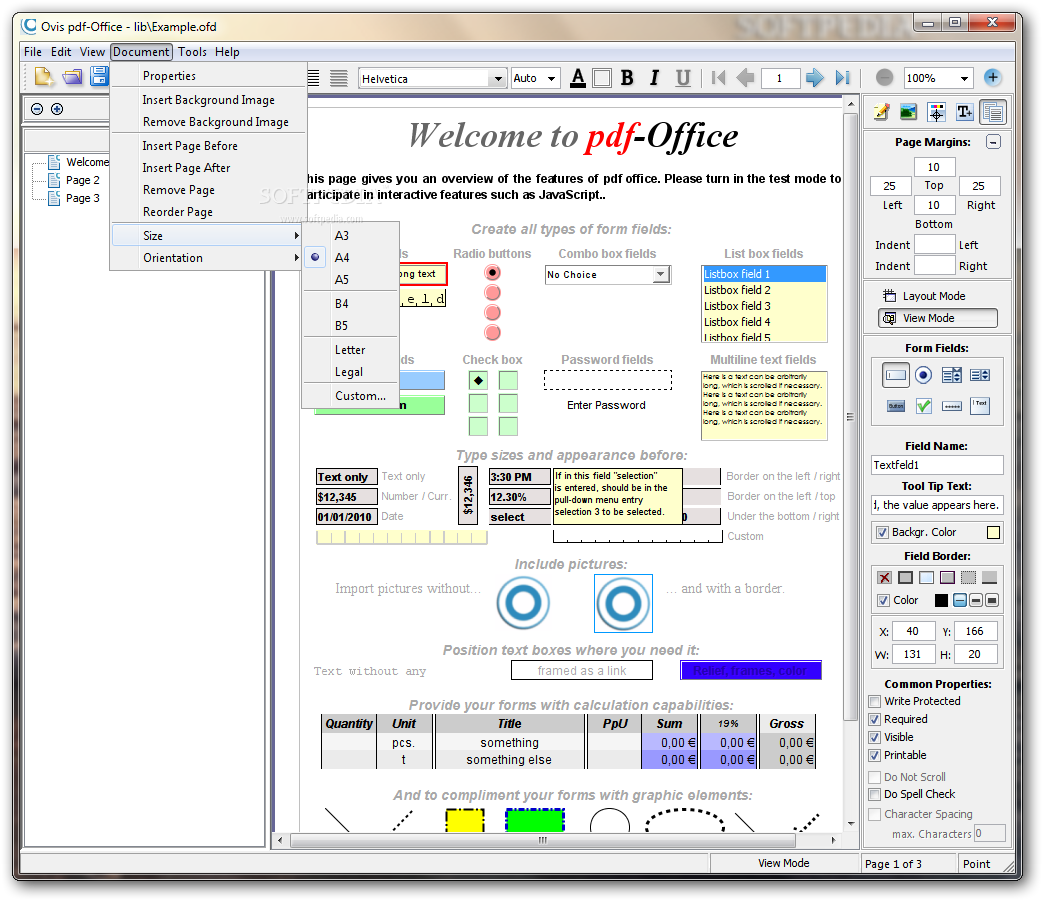
Task: Choose the combo box form field icon
Action: [951, 375]
